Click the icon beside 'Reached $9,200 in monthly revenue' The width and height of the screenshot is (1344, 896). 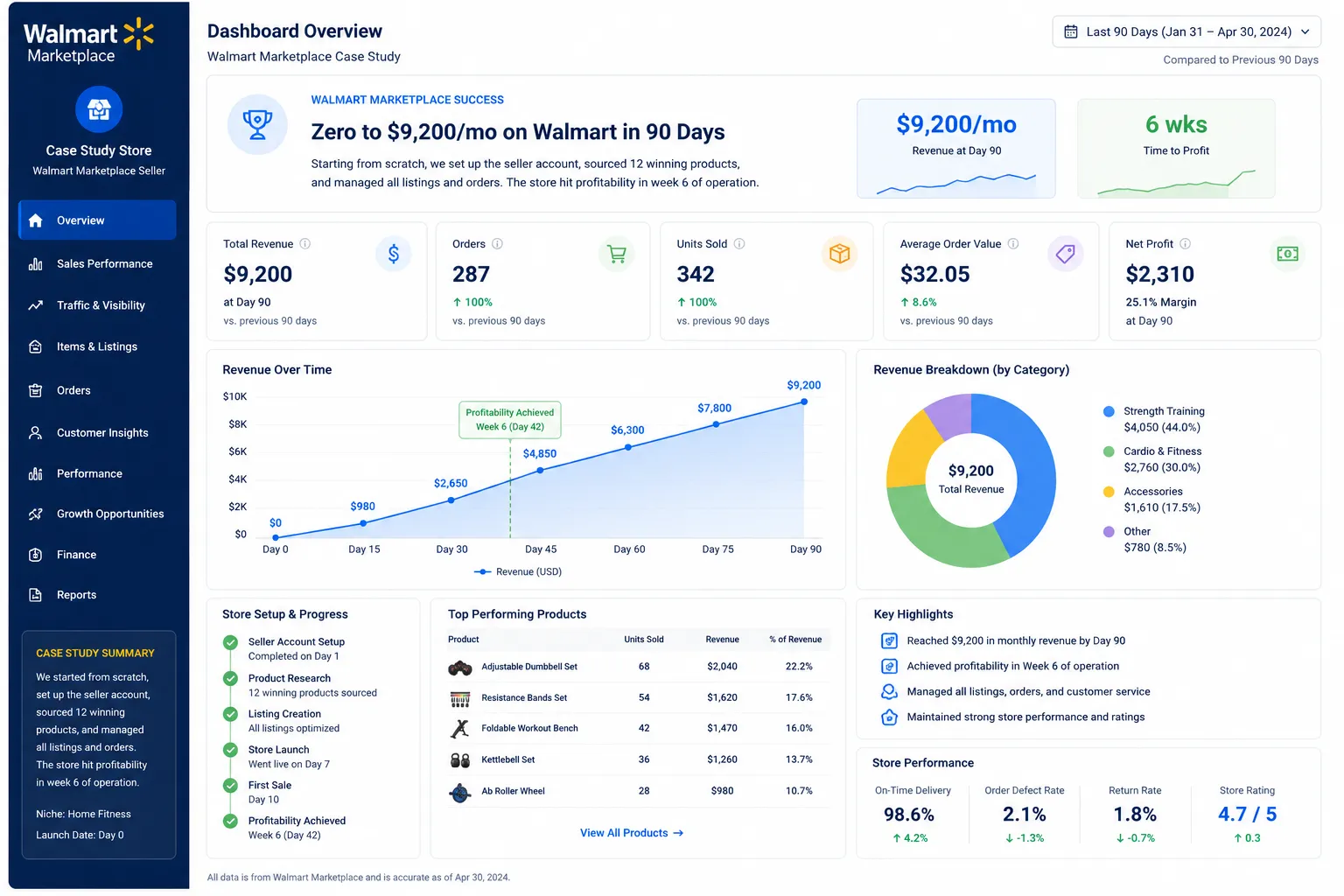pyautogui.click(x=889, y=641)
